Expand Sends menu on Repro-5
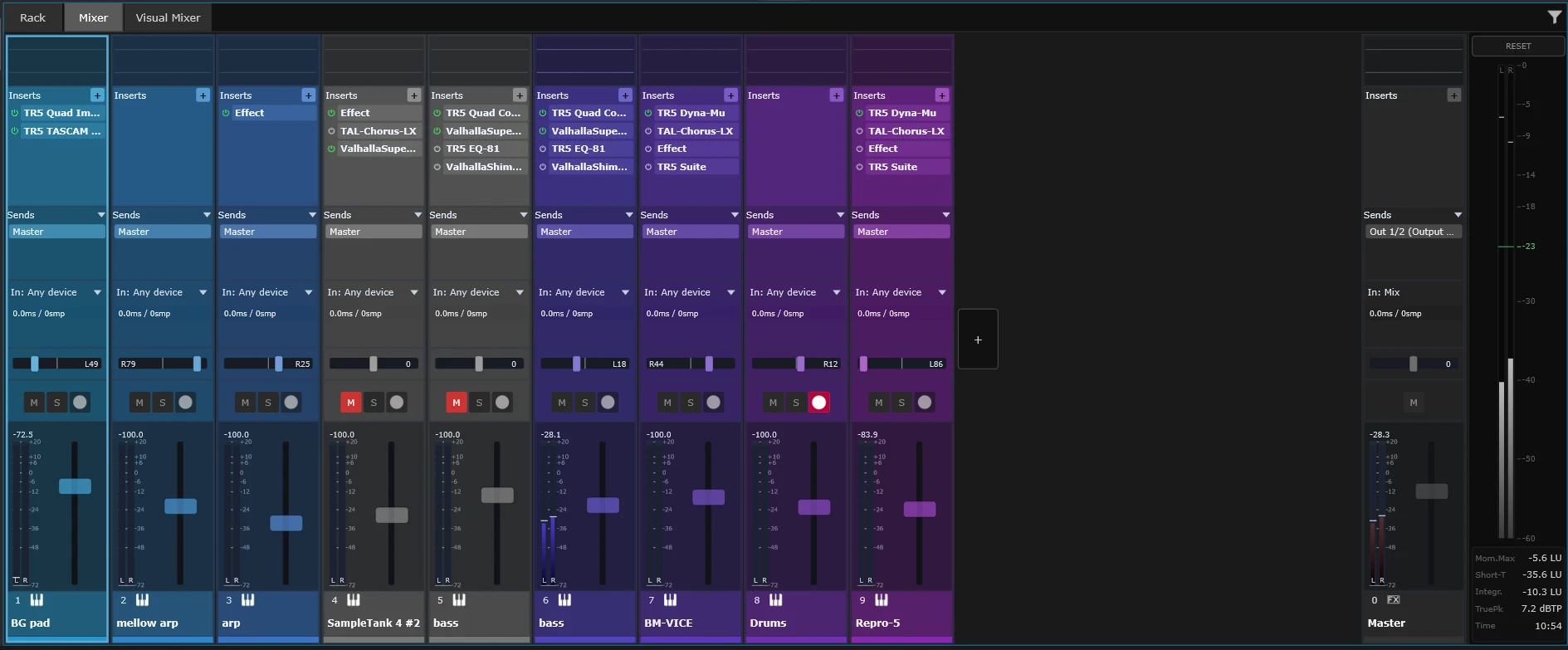 click(x=945, y=215)
